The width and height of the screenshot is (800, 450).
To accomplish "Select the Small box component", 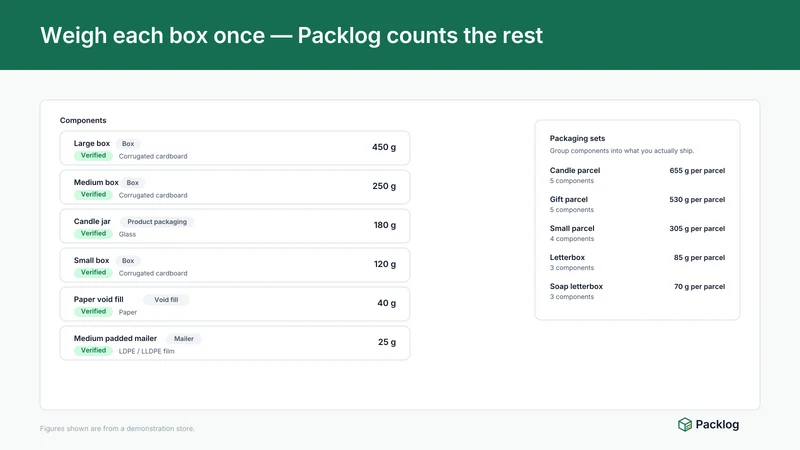I will tap(235, 265).
